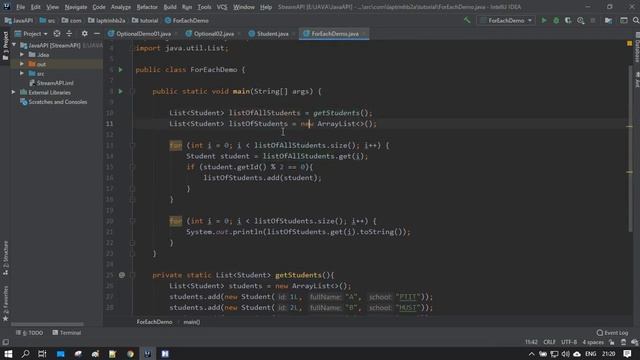Start debugging with the bug icon
Screen dimensions: 640x360
556,20
